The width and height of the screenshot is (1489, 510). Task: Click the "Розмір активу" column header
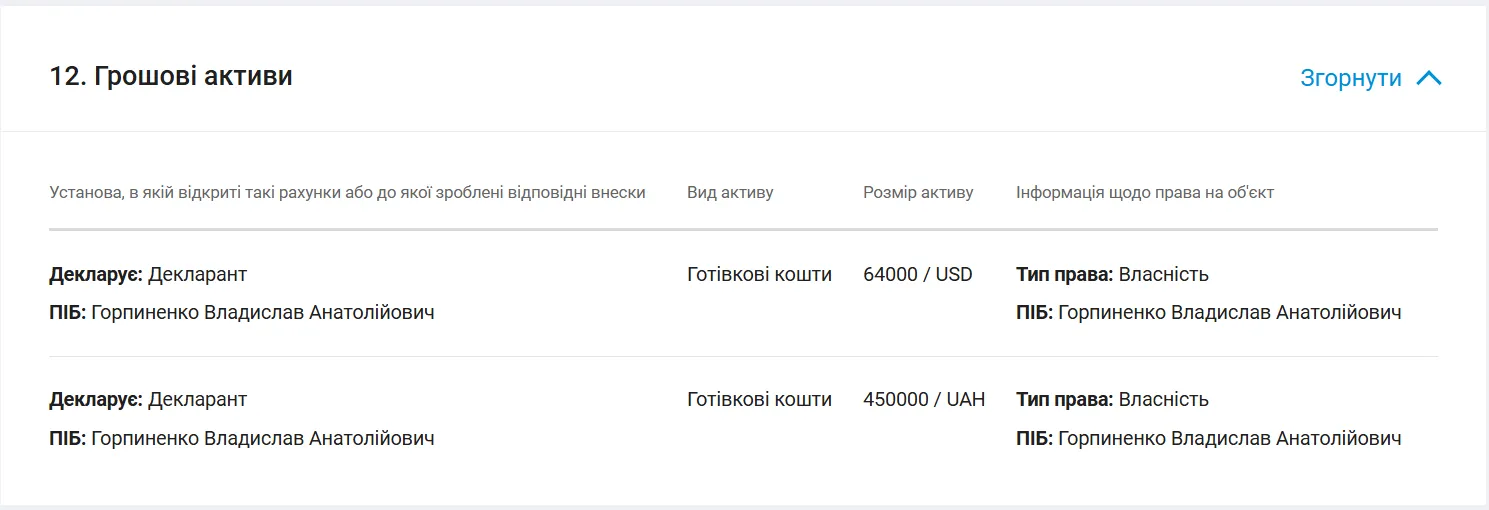[x=918, y=192]
